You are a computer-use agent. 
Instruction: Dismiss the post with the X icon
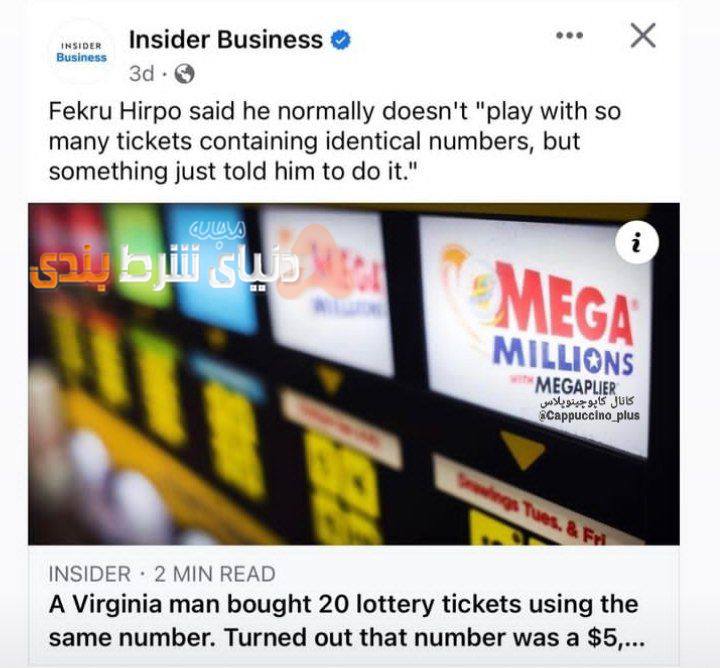[643, 35]
